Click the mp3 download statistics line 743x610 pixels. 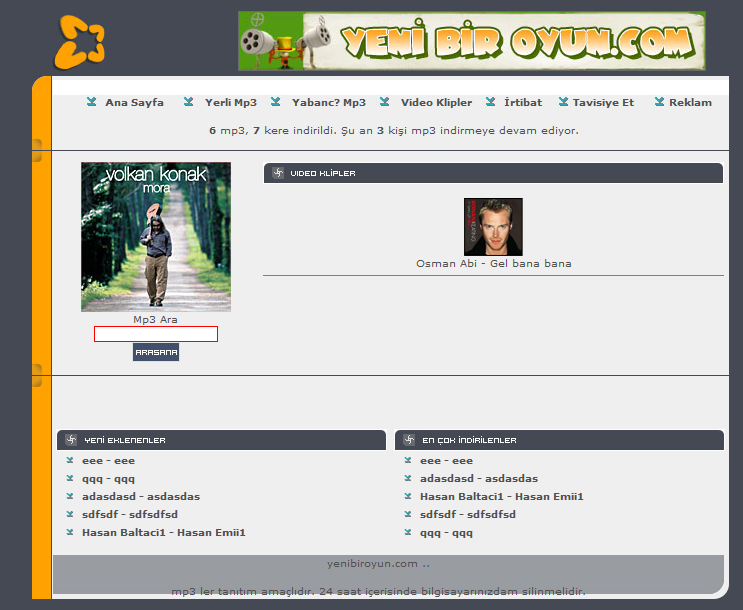394,130
